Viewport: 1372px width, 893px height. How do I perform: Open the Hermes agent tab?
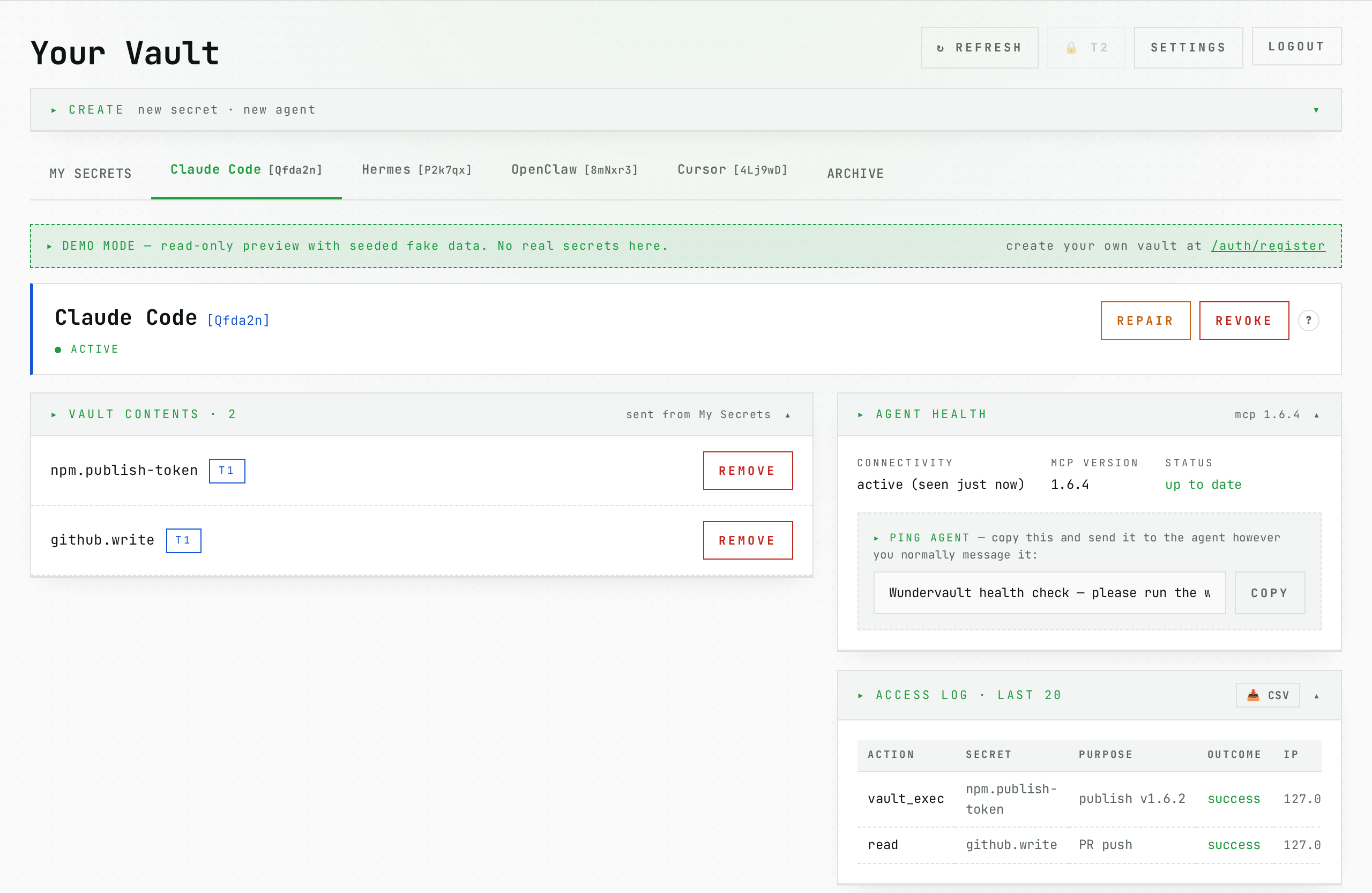[417, 169]
